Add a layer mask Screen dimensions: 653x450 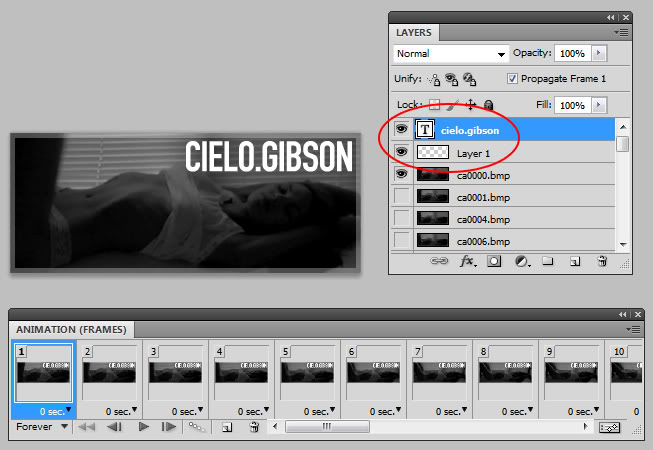tap(494, 261)
